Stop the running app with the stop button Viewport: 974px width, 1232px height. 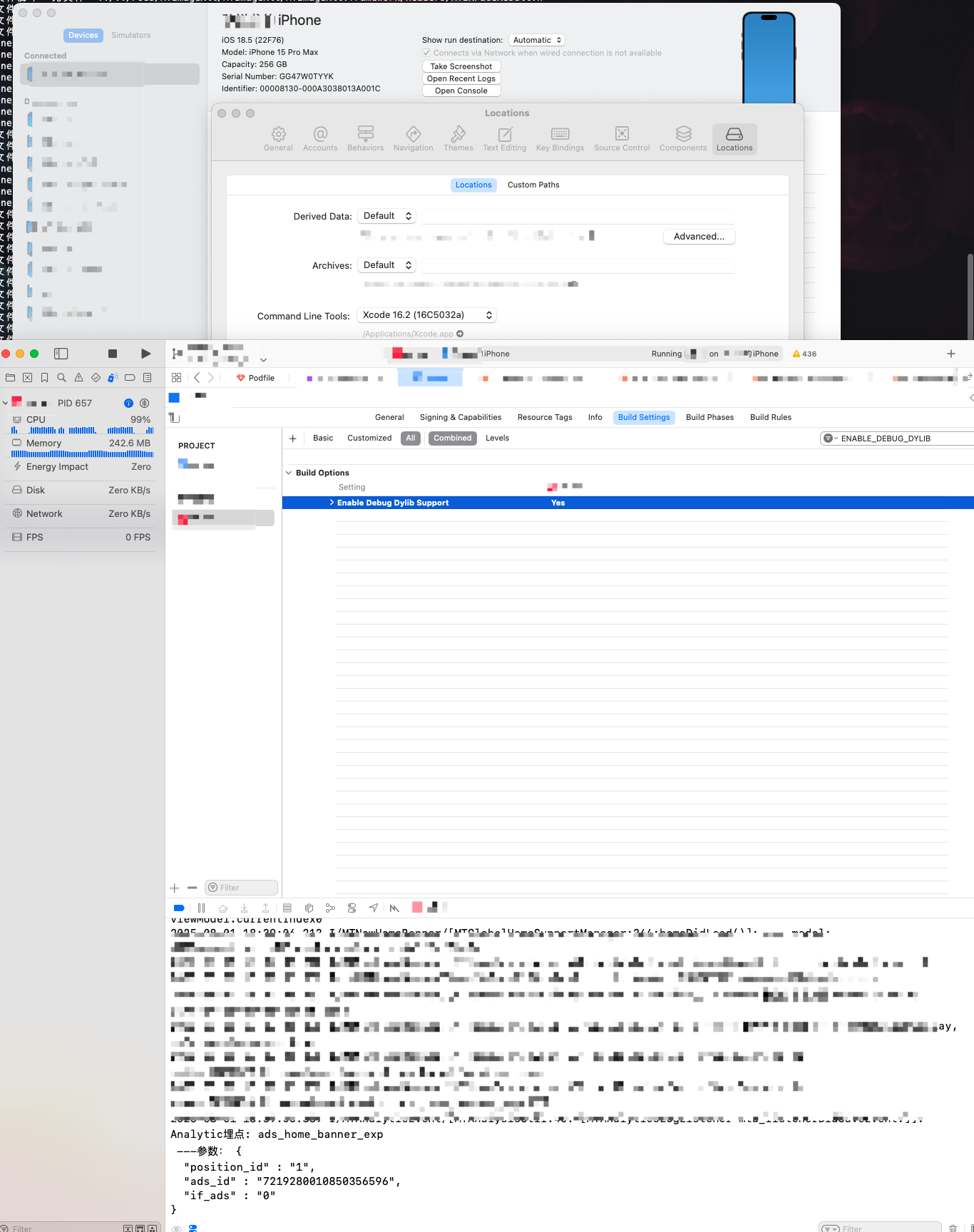[112, 354]
